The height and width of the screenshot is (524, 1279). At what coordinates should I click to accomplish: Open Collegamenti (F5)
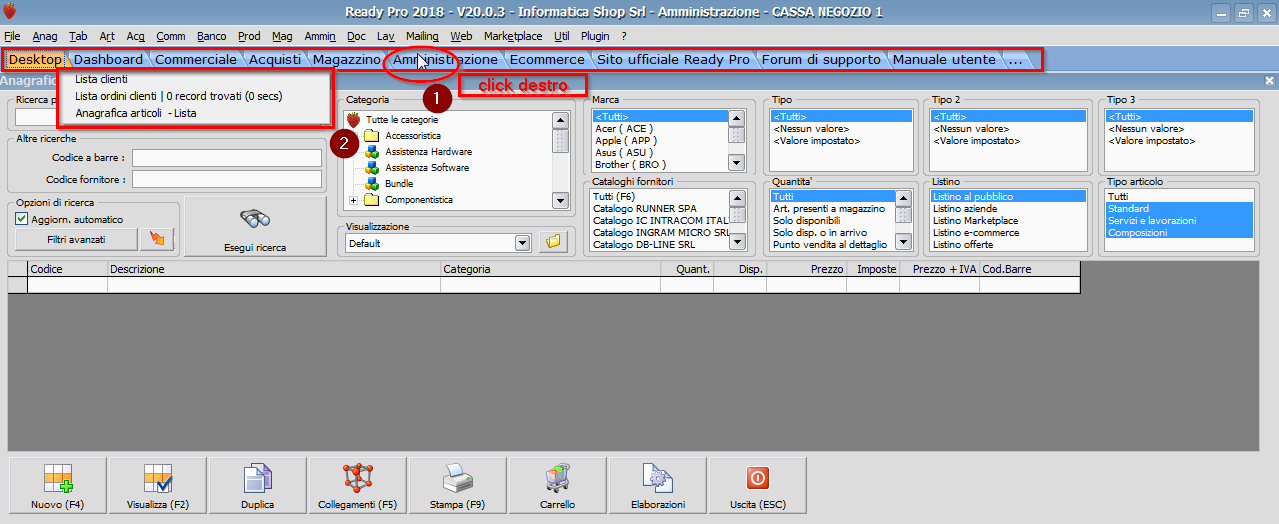pyautogui.click(x=357, y=485)
